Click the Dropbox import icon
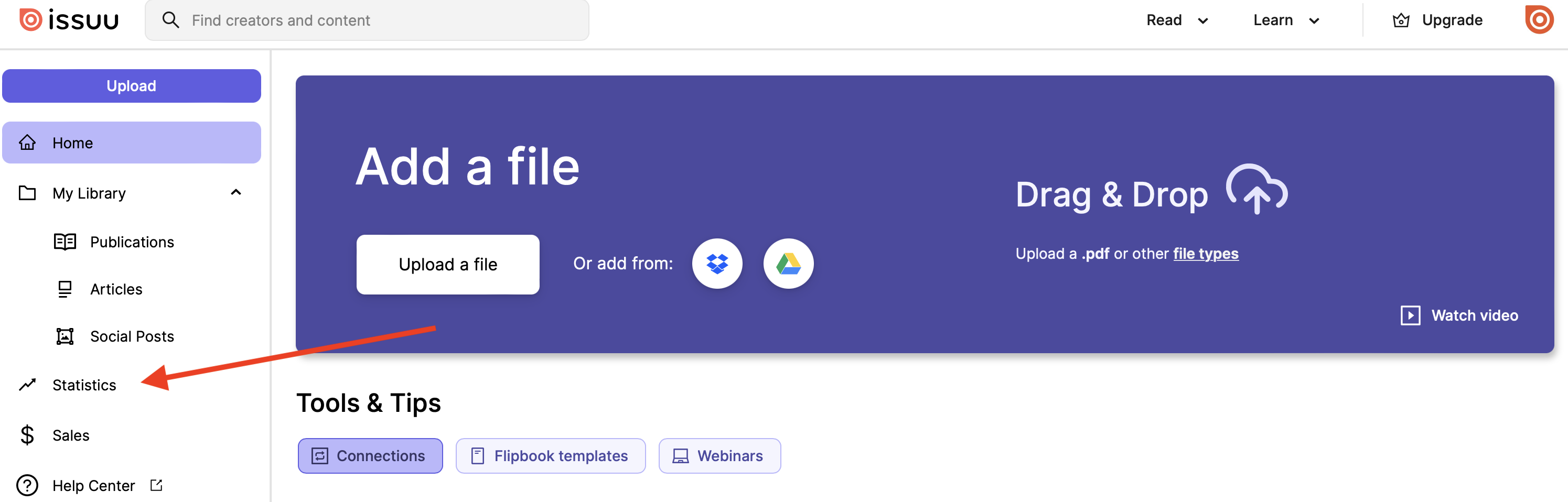This screenshot has height=502, width=1568. 717,264
